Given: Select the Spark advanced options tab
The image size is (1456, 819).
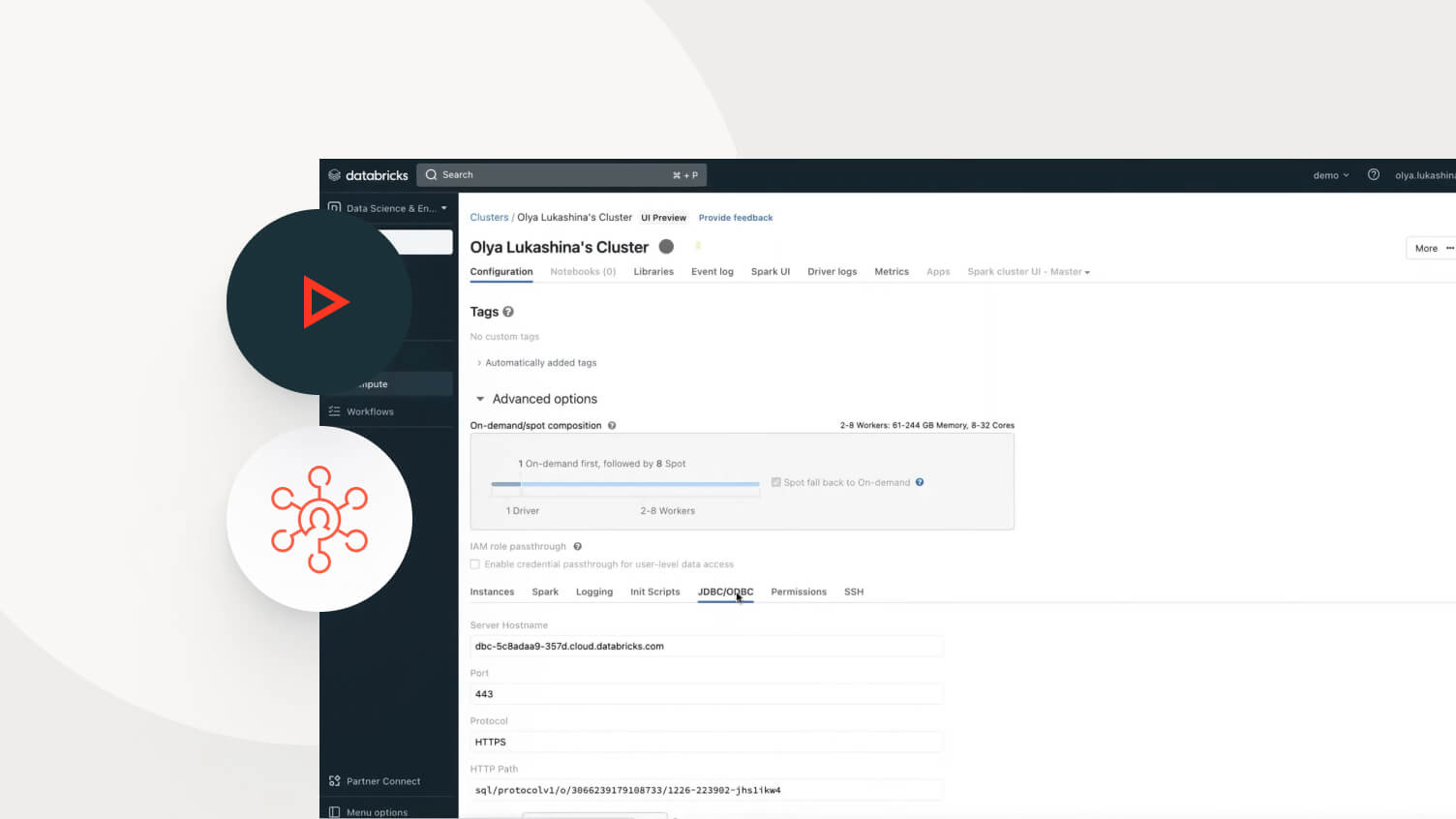Looking at the screenshot, I should click(545, 591).
